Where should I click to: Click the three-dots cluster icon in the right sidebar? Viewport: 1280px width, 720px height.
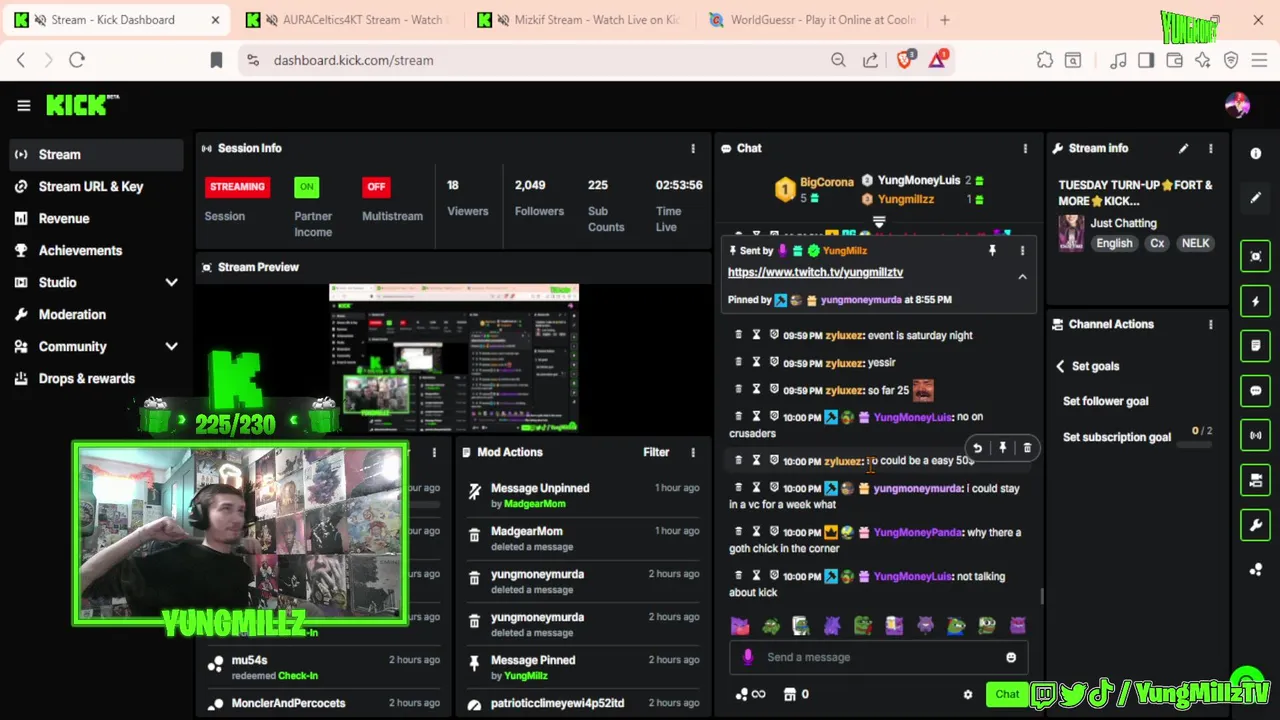1256,570
